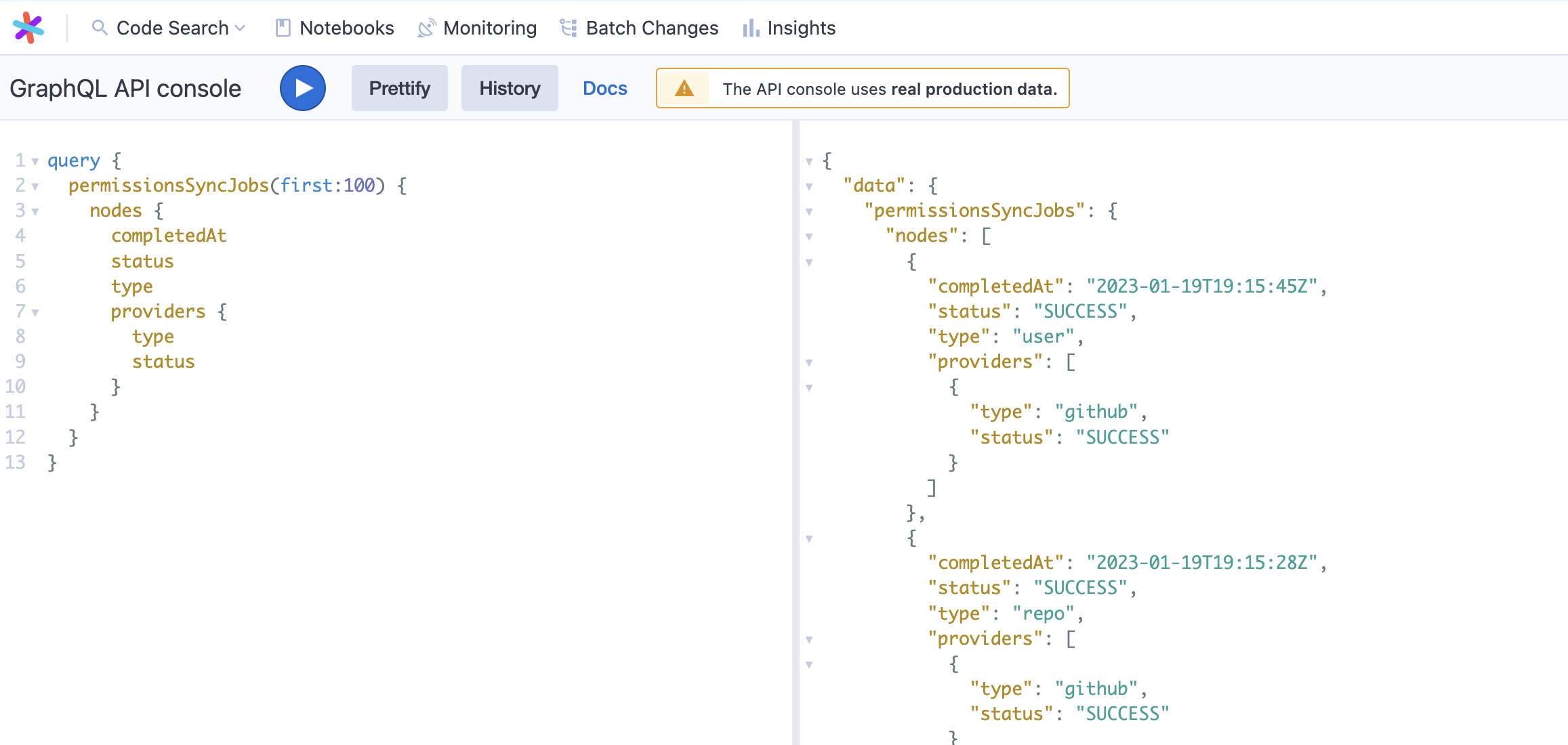Click the Monitoring satellite icon
The height and width of the screenshot is (745, 1568).
coord(426,28)
